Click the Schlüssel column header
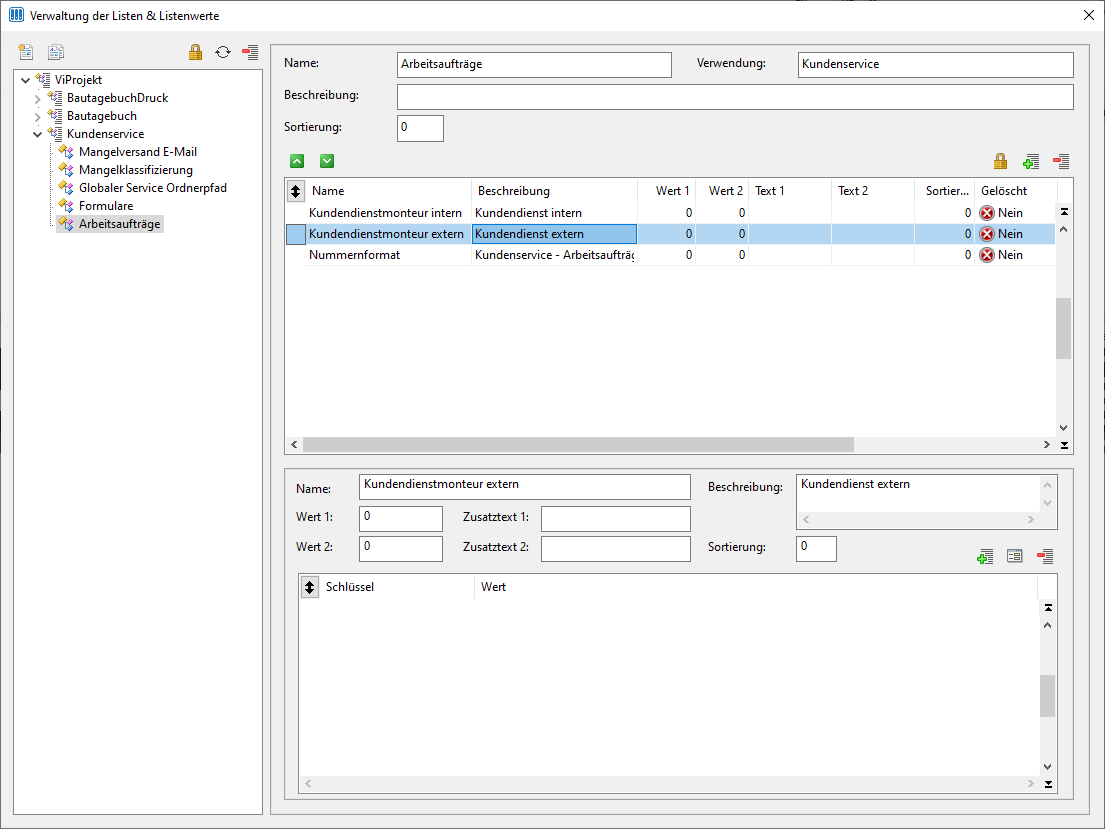The height and width of the screenshot is (829, 1105). pyautogui.click(x=397, y=587)
